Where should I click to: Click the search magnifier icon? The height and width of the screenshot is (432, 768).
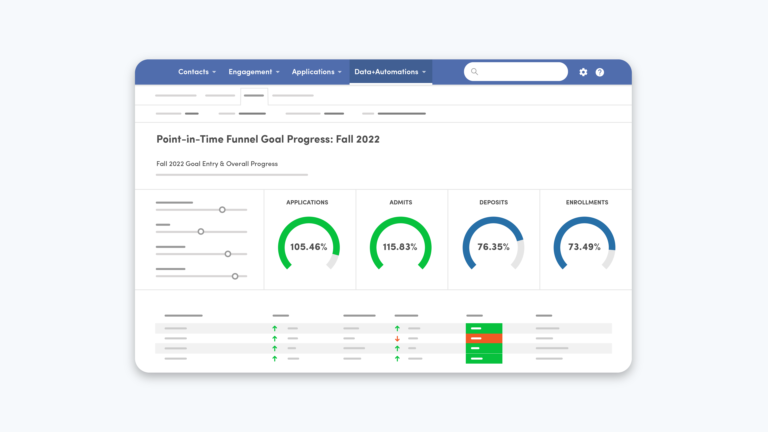tap(475, 72)
